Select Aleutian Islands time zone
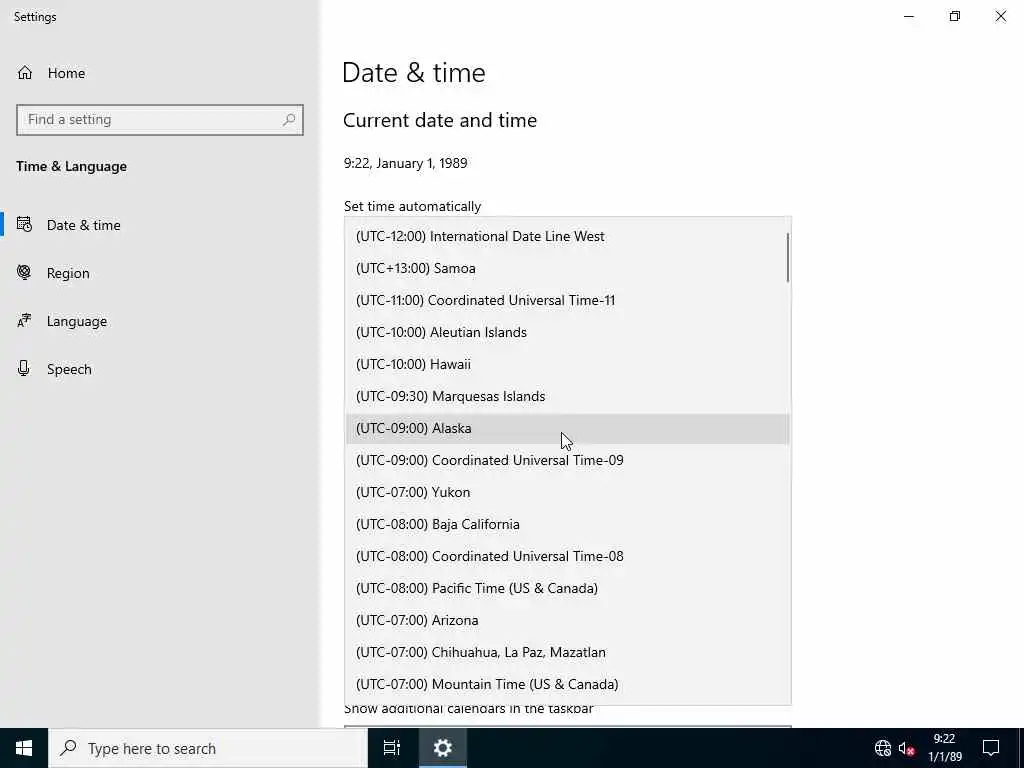The image size is (1024, 768). point(568,332)
